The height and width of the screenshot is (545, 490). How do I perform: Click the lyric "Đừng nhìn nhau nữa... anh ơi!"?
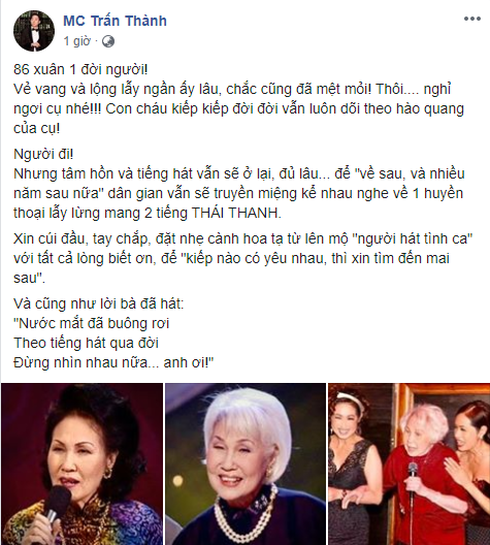(x=113, y=363)
